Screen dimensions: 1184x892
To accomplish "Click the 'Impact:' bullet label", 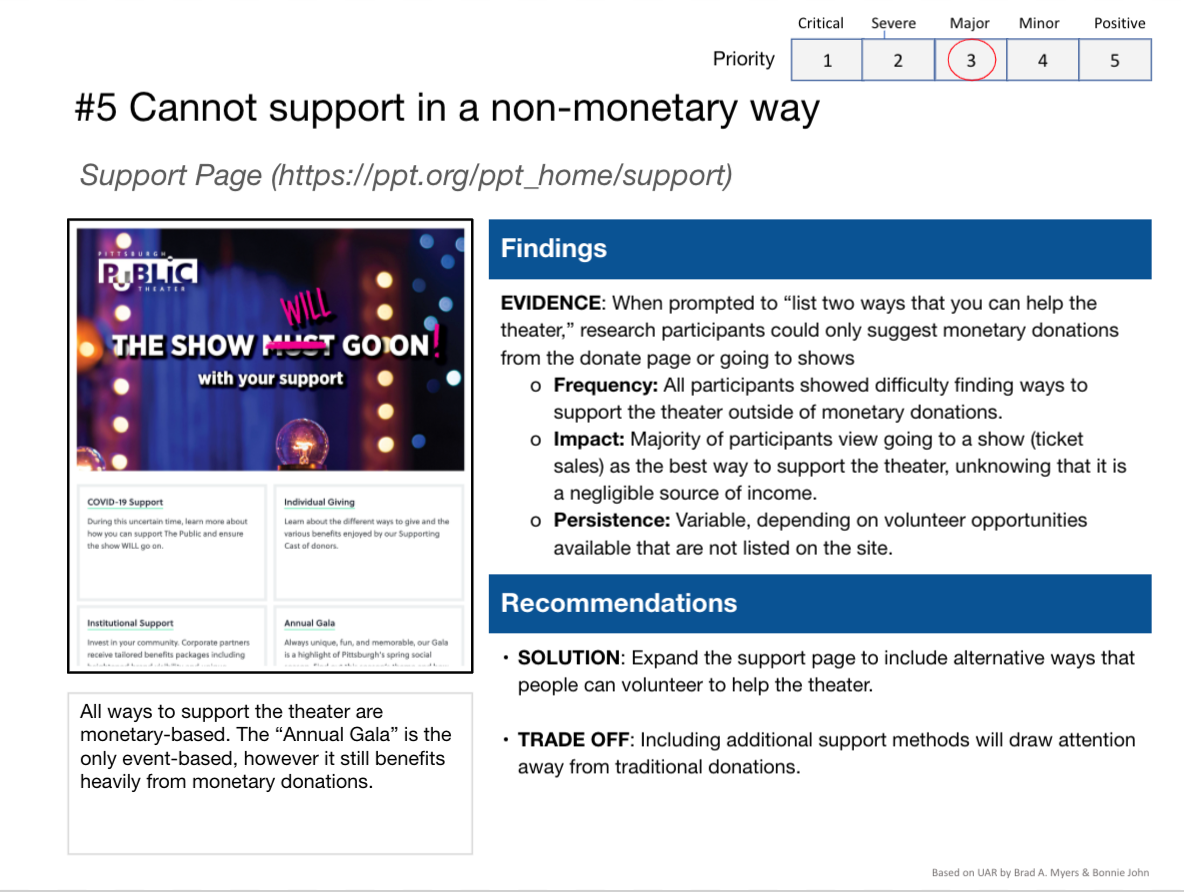I will point(589,440).
